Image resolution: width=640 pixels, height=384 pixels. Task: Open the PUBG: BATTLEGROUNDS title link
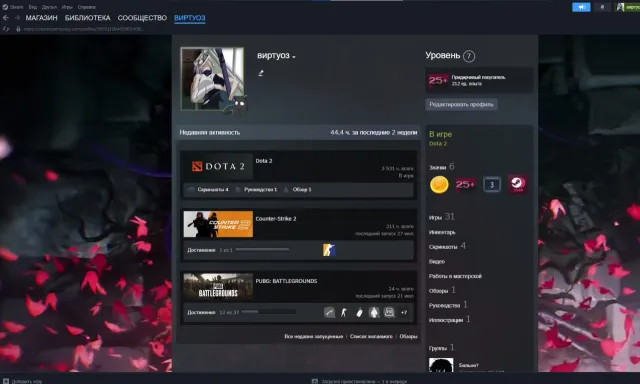286,281
